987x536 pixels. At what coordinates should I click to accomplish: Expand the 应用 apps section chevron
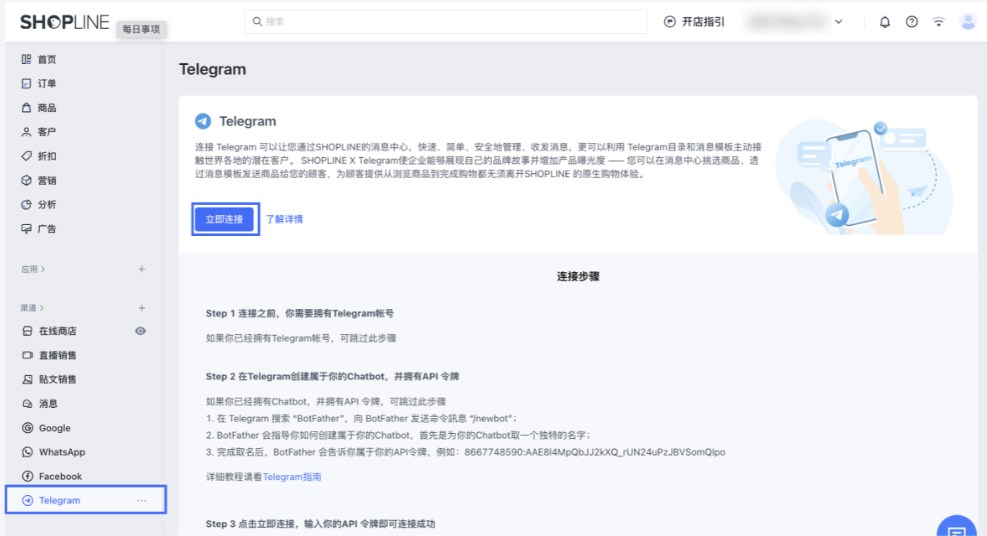pos(43,269)
